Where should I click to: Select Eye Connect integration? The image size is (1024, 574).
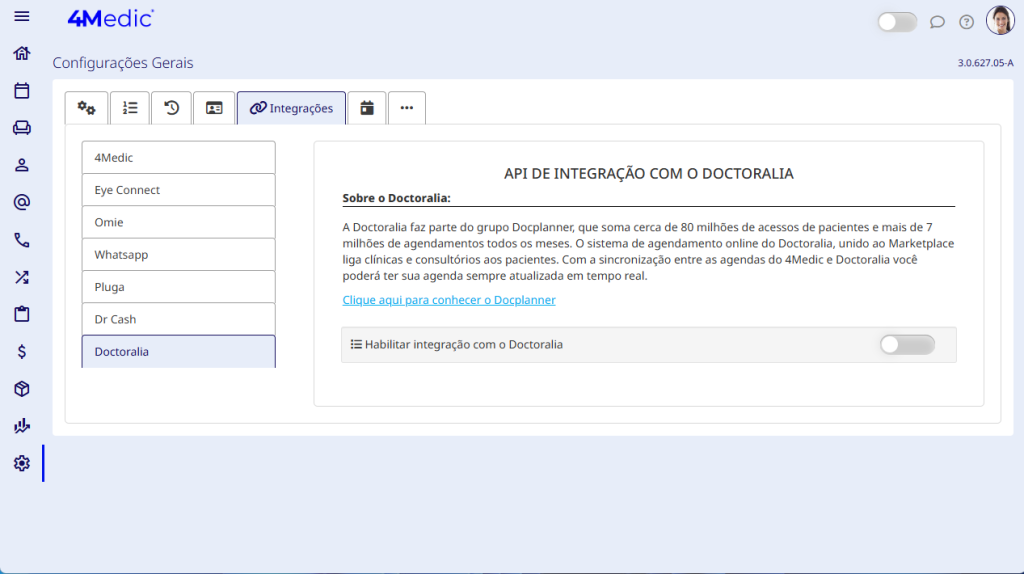pyautogui.click(x=178, y=190)
